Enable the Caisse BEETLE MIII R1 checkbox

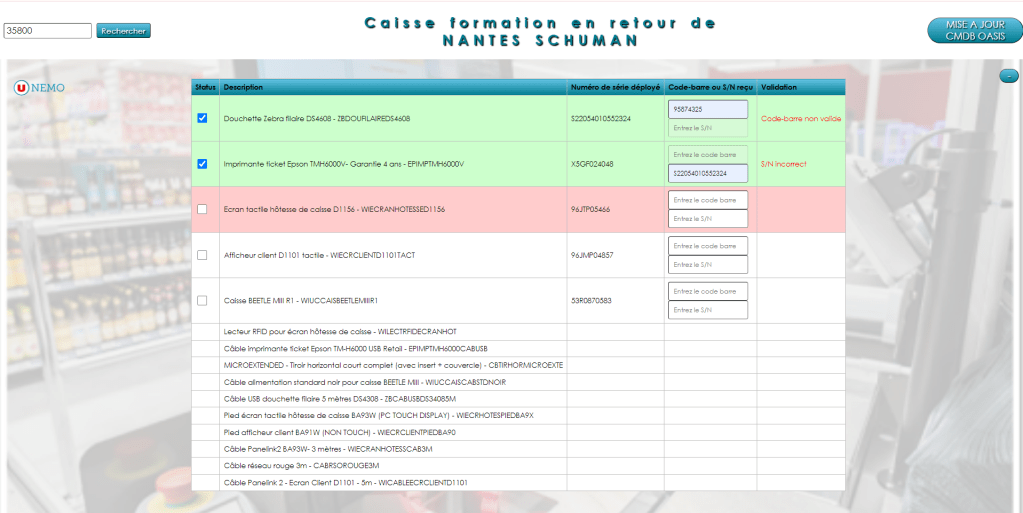point(203,300)
